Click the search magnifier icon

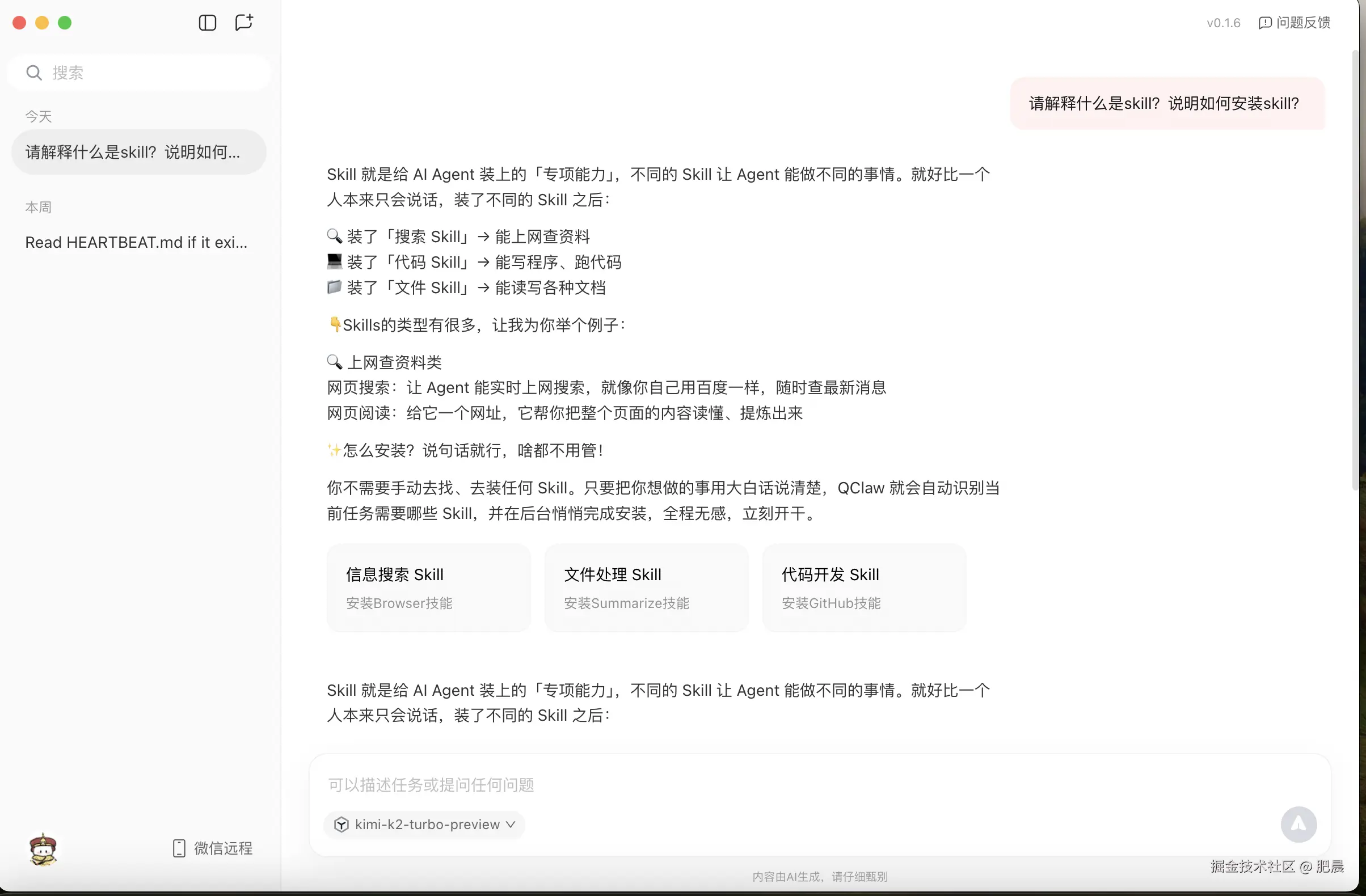coord(34,73)
